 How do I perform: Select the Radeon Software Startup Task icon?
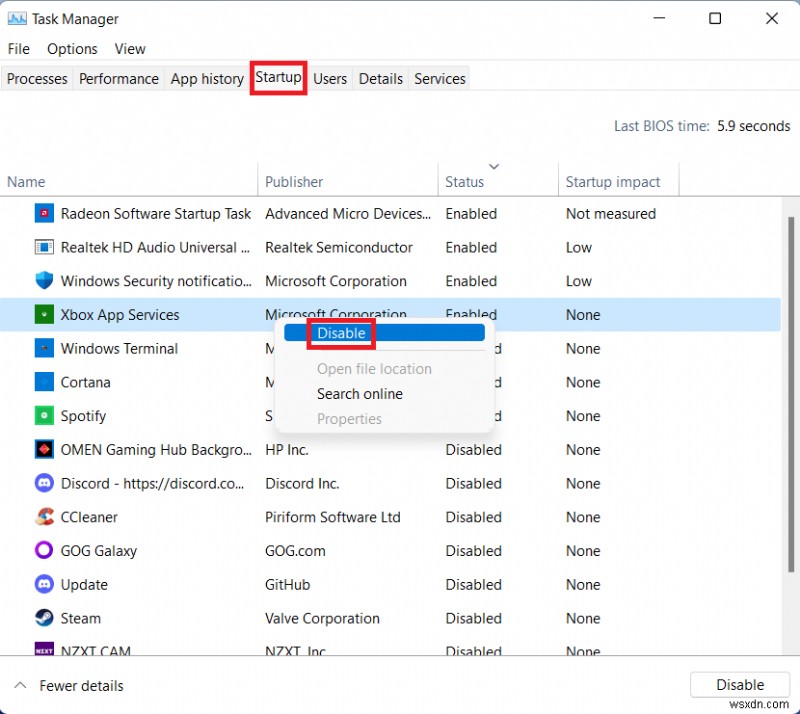pos(44,213)
